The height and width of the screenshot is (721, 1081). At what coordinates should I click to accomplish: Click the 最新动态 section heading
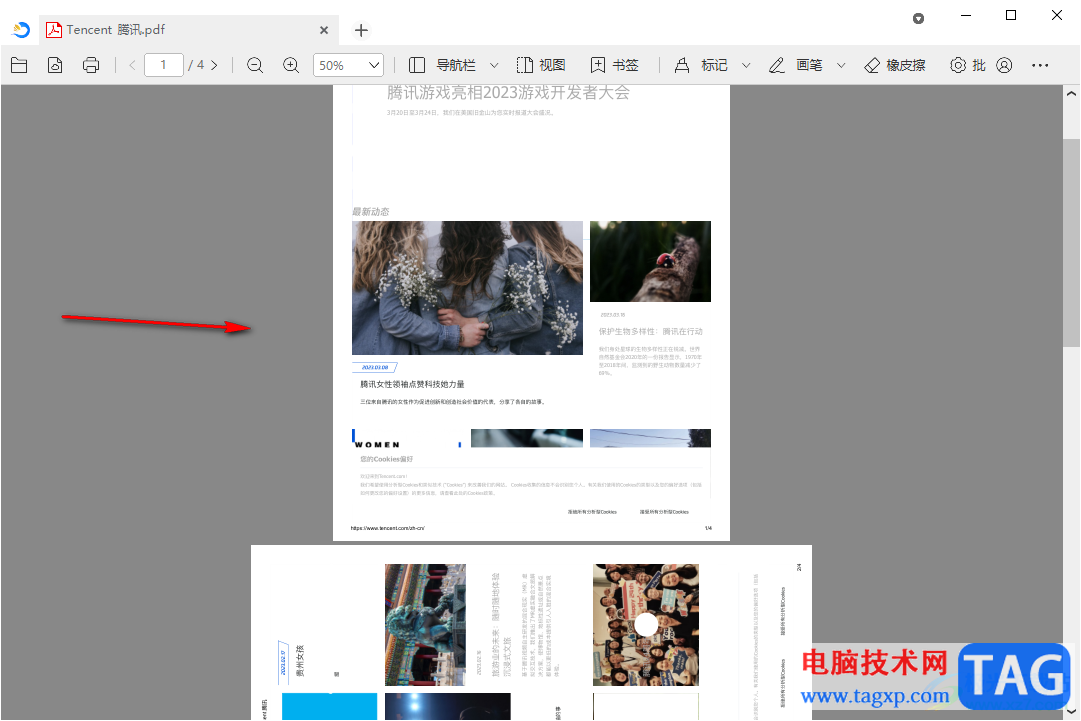coord(371,212)
